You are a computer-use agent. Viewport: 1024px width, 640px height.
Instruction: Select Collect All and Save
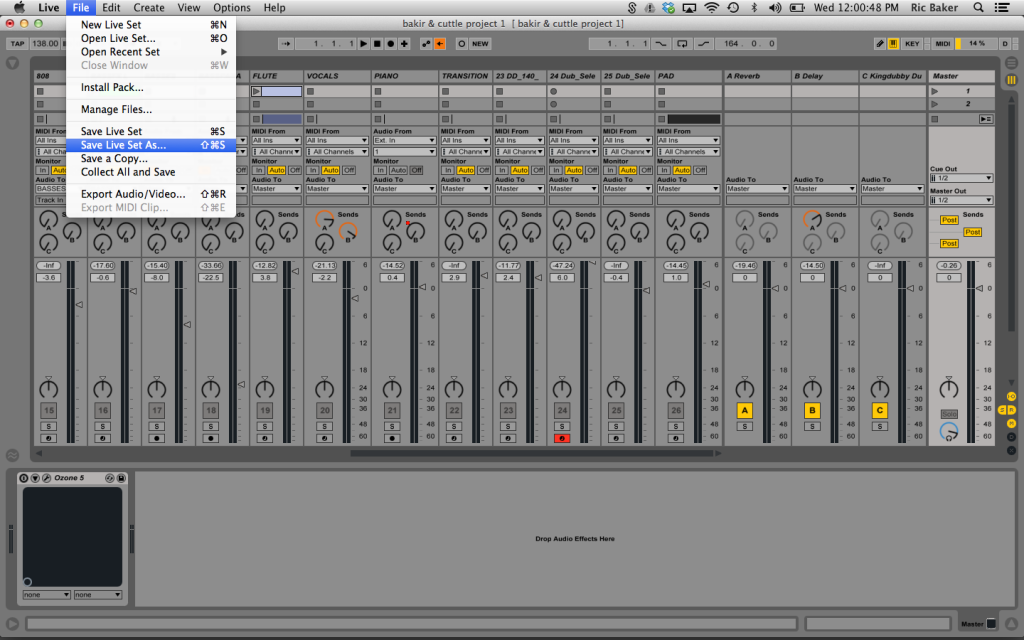click(151, 172)
